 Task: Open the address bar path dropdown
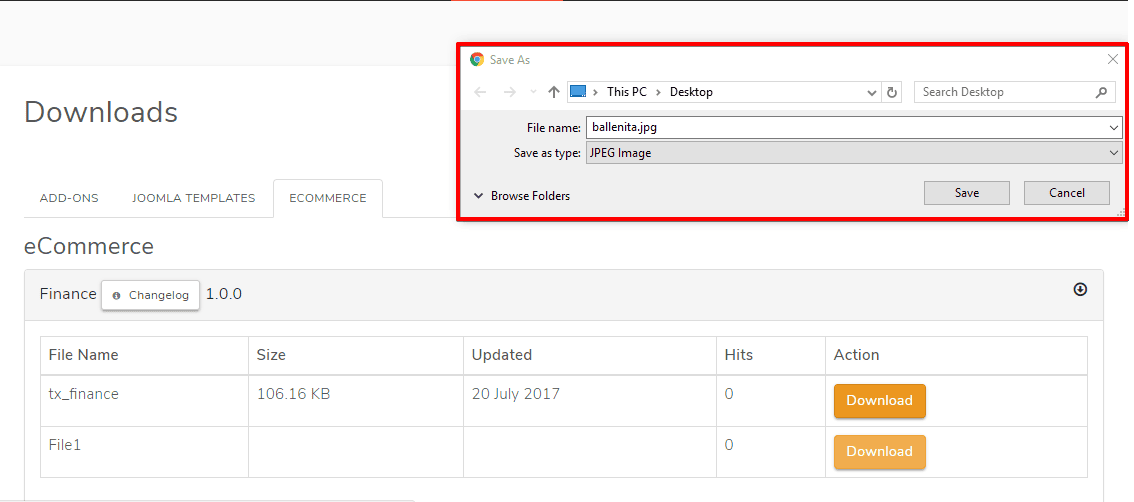[872, 92]
